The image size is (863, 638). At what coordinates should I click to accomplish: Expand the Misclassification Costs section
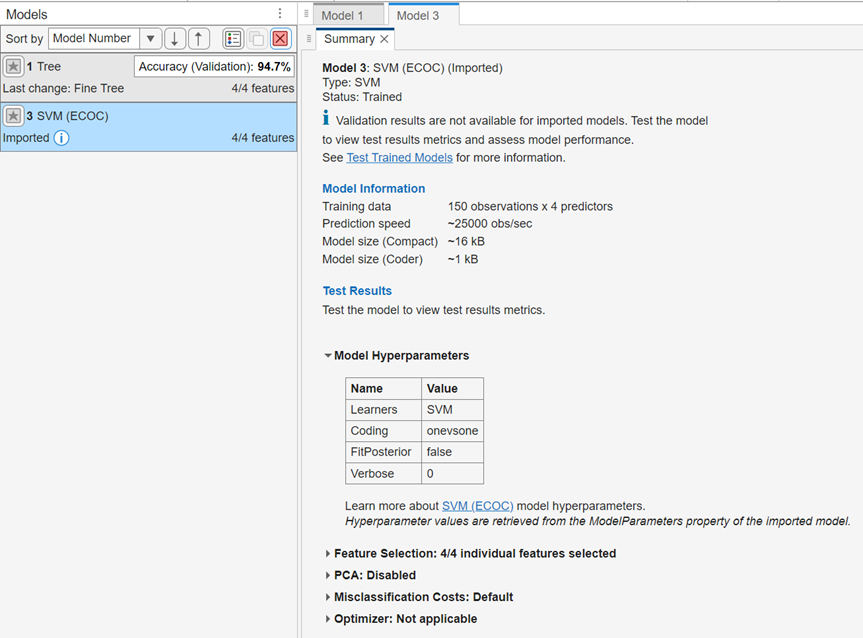pos(328,597)
